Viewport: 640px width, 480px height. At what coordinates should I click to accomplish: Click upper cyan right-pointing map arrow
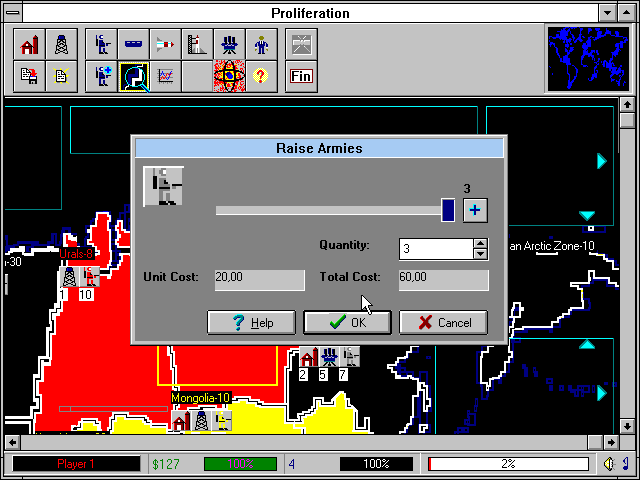tap(602, 161)
